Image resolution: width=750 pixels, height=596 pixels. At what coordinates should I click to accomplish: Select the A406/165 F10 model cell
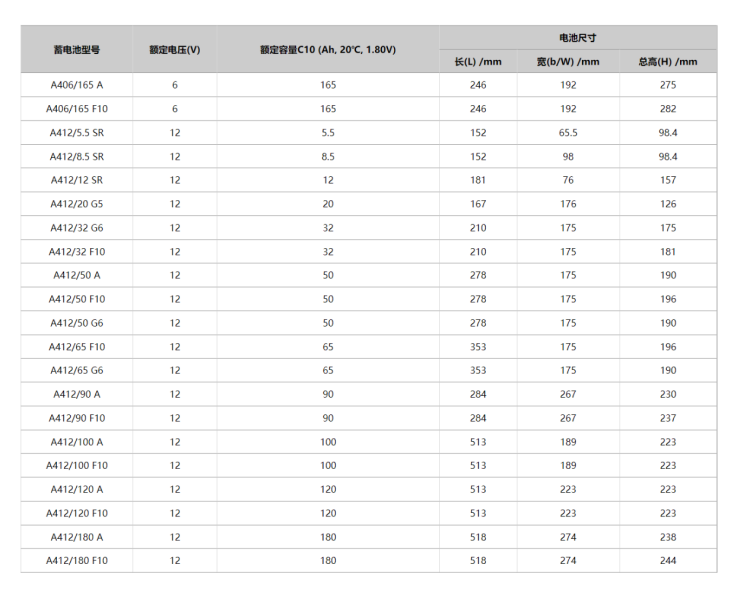tap(76, 109)
